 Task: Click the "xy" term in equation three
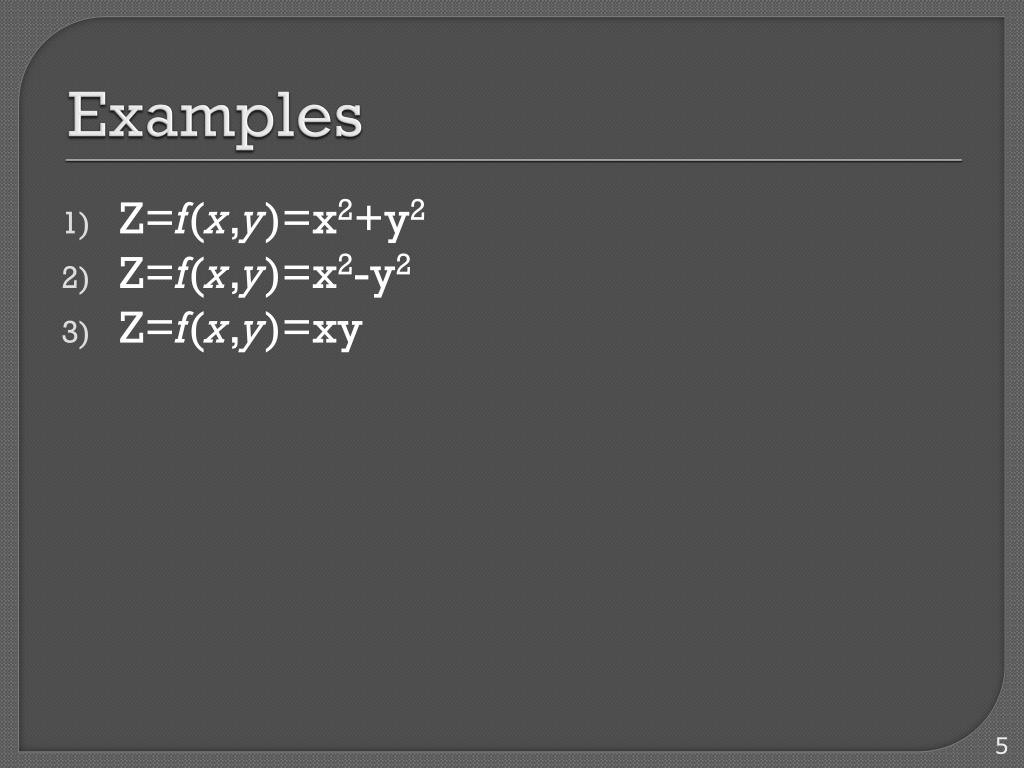(x=337, y=332)
